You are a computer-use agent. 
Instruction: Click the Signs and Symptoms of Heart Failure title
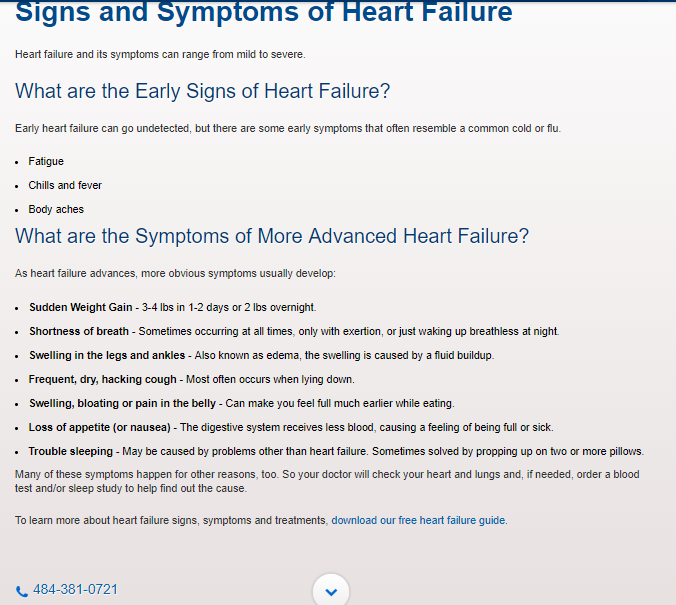[263, 12]
